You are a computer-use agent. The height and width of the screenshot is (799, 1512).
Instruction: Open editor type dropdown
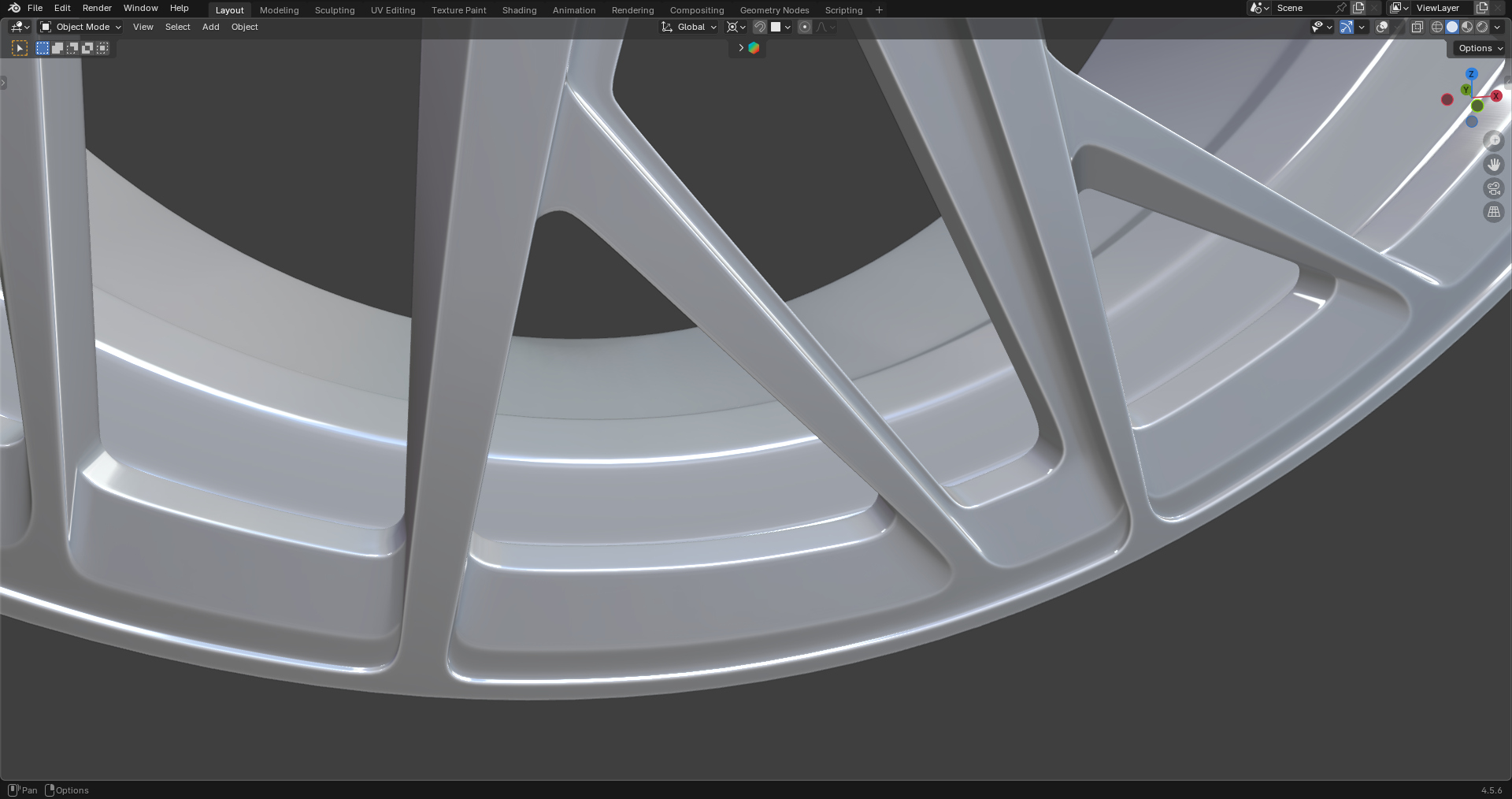(20, 27)
